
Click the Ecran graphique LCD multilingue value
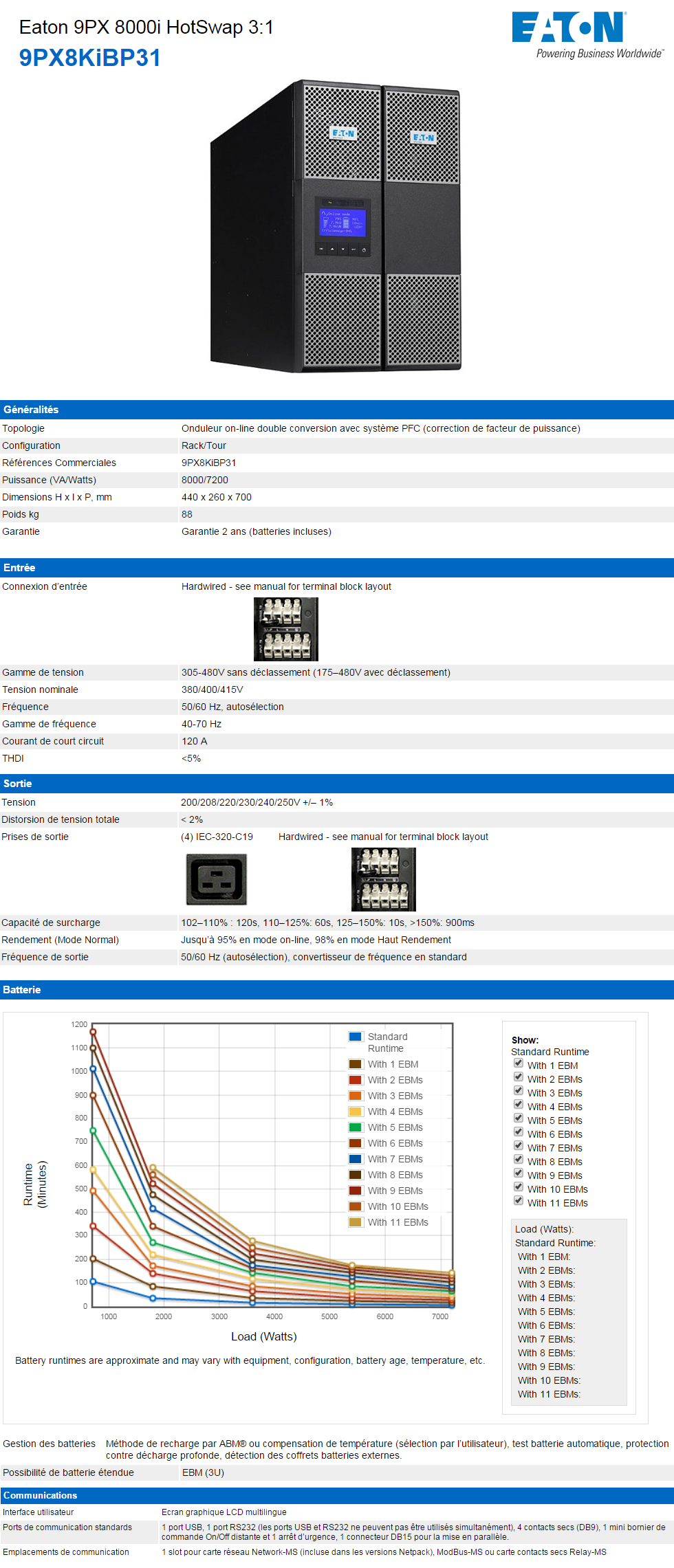(224, 1512)
